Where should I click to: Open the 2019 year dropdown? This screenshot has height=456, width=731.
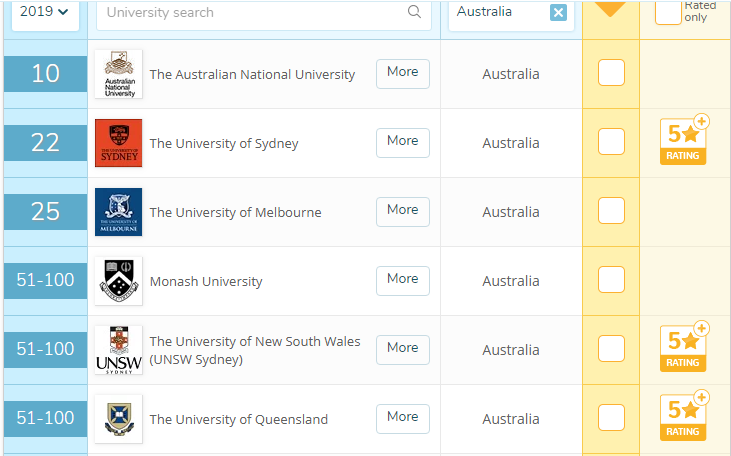(x=45, y=13)
